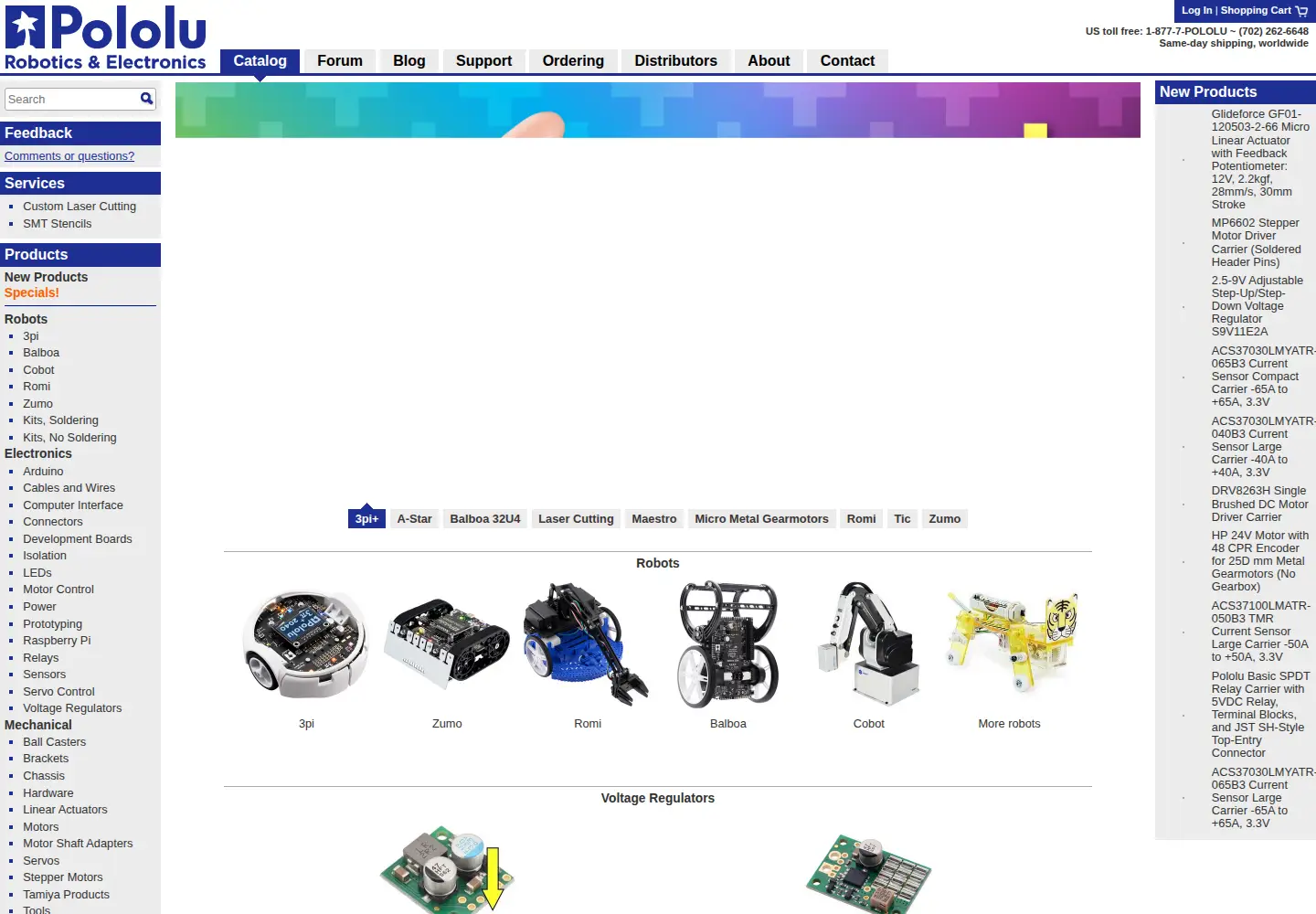This screenshot has width=1316, height=914.
Task: Open the Contact tab
Action: (847, 61)
